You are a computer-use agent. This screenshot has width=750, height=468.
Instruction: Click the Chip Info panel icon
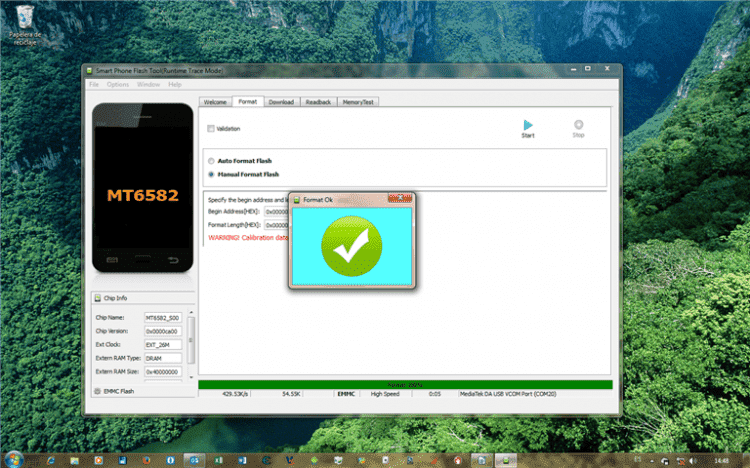(98, 298)
